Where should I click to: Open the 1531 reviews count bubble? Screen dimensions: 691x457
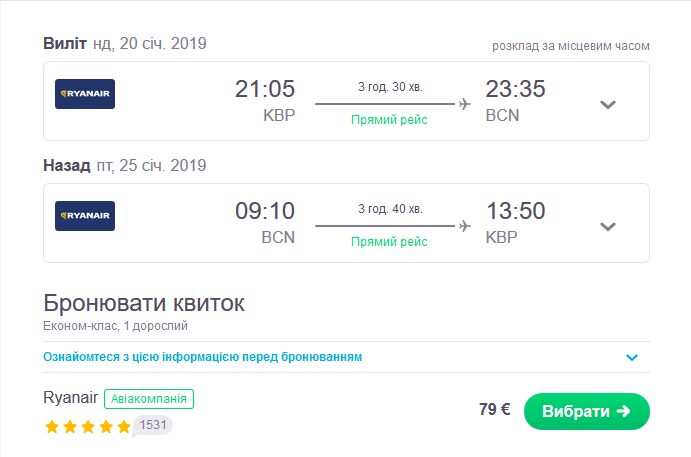(153, 425)
